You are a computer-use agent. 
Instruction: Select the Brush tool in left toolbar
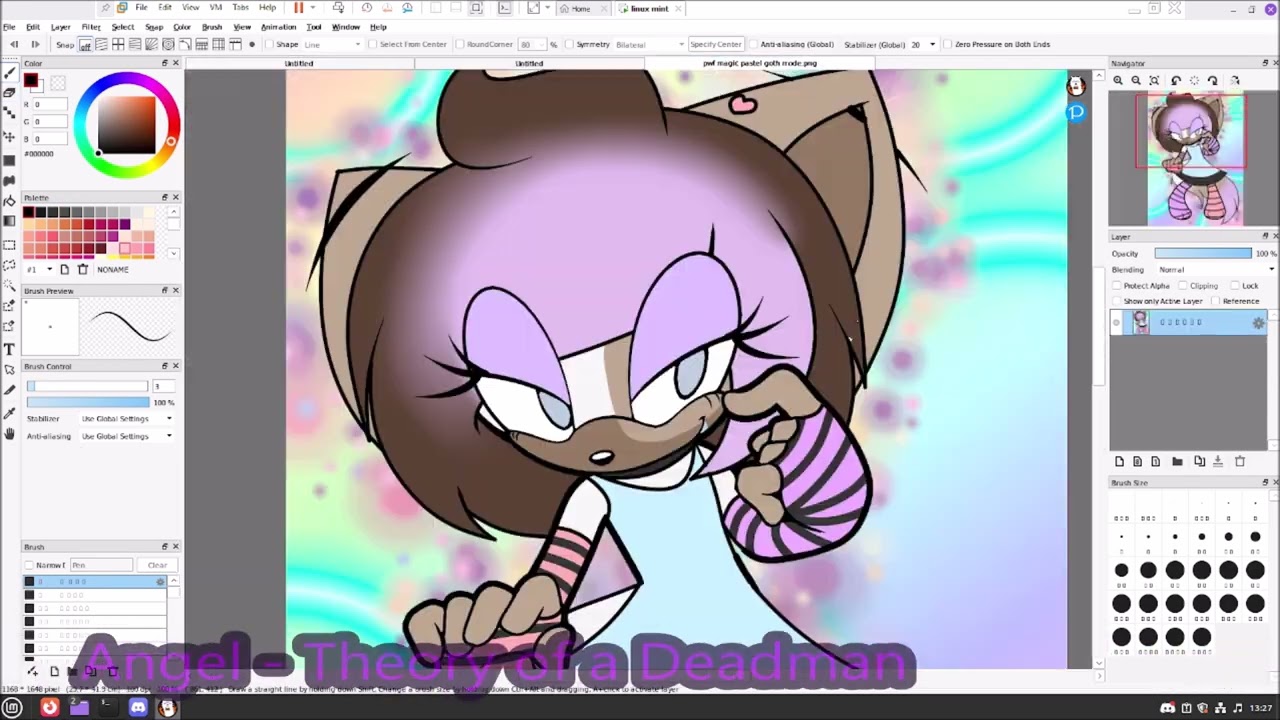point(10,71)
